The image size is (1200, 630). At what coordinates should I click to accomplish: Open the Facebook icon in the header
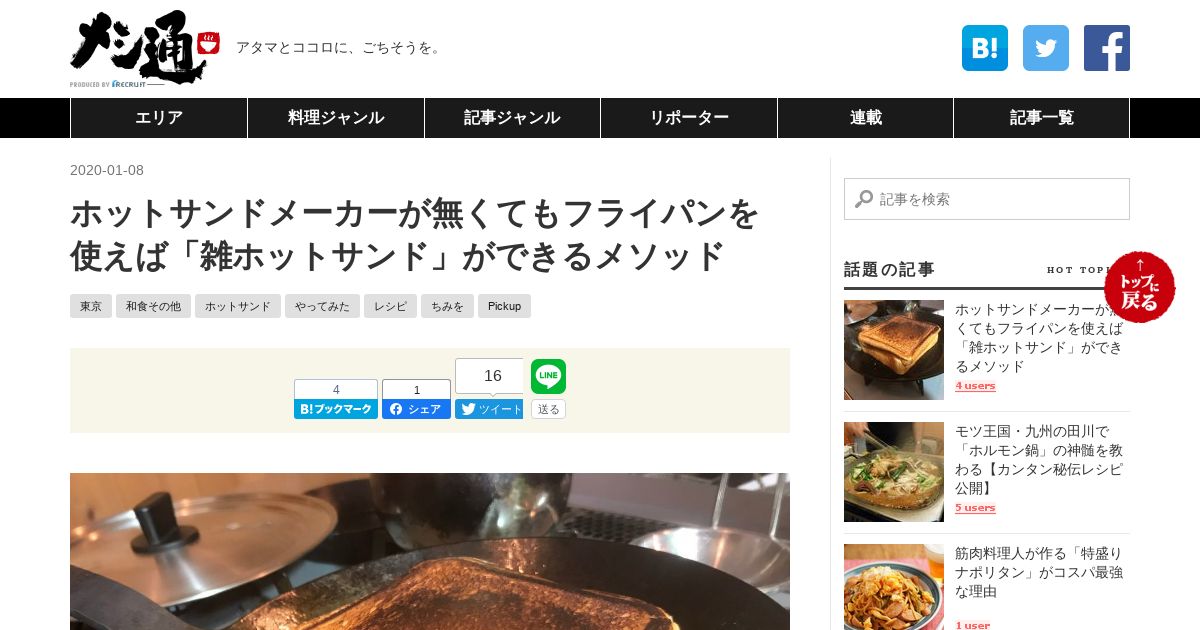tap(1107, 48)
